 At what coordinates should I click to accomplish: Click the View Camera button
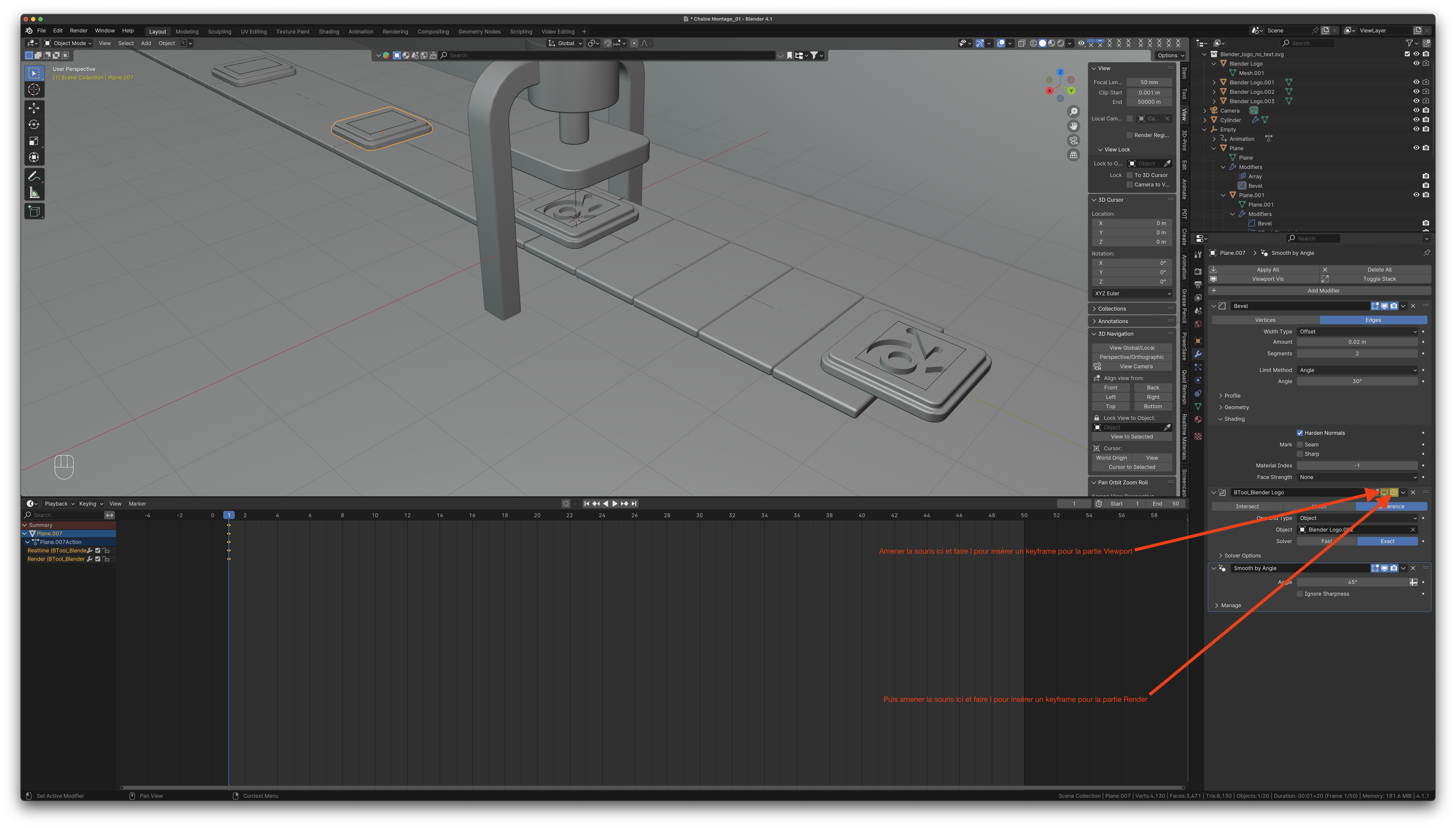pos(1132,366)
